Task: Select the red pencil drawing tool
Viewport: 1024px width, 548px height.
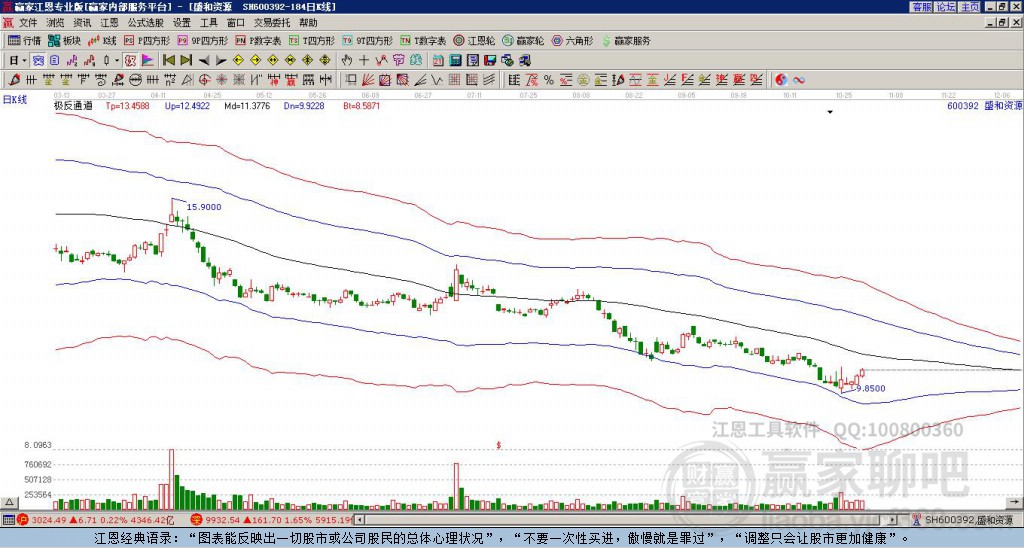Action: [x=14, y=80]
